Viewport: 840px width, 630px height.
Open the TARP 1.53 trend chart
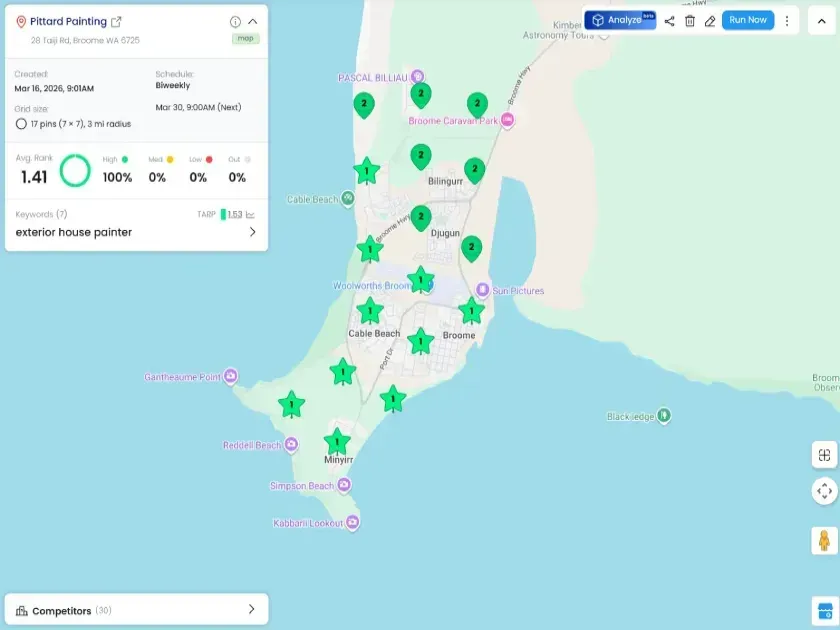tap(250, 215)
